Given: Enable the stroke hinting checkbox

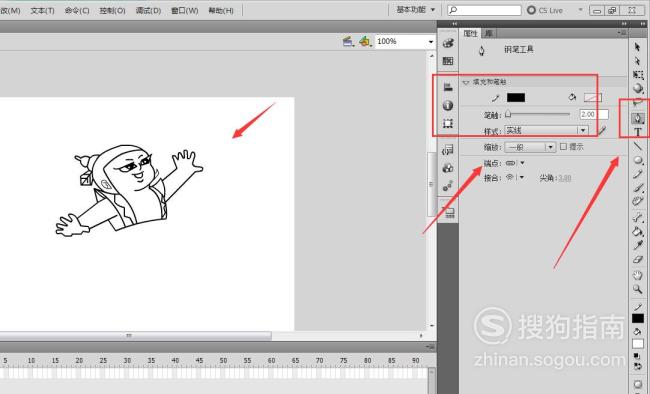Looking at the screenshot, I should pyautogui.click(x=563, y=146).
